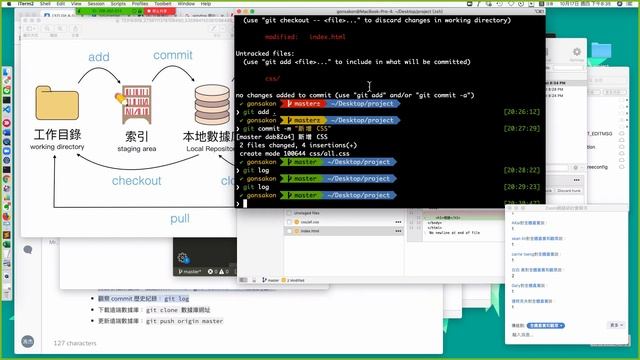Open the ellipsis menu for css/all.css
The image size is (640, 360).
pos(398,222)
